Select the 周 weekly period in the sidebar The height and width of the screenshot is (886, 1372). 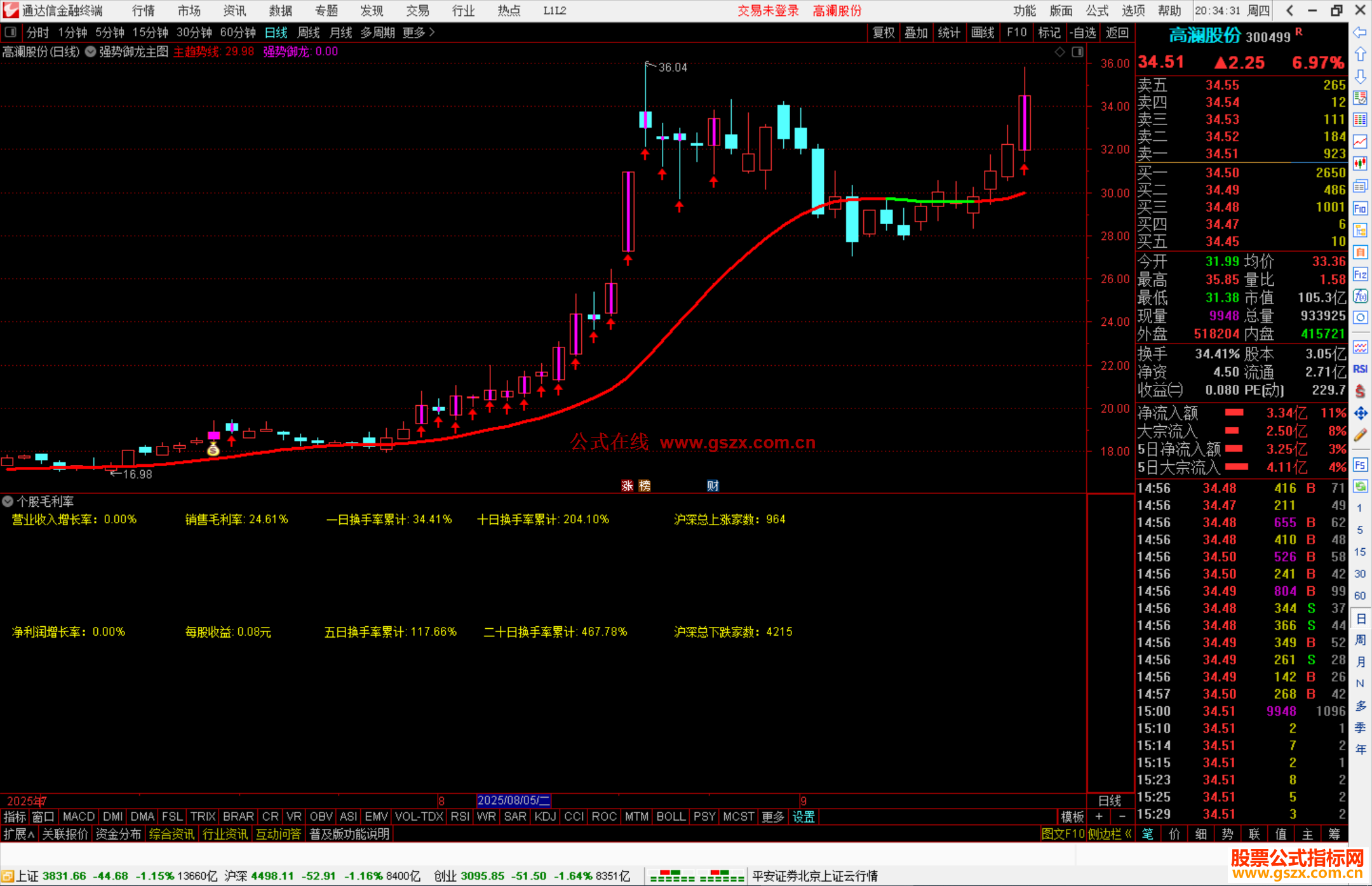[x=1360, y=640]
